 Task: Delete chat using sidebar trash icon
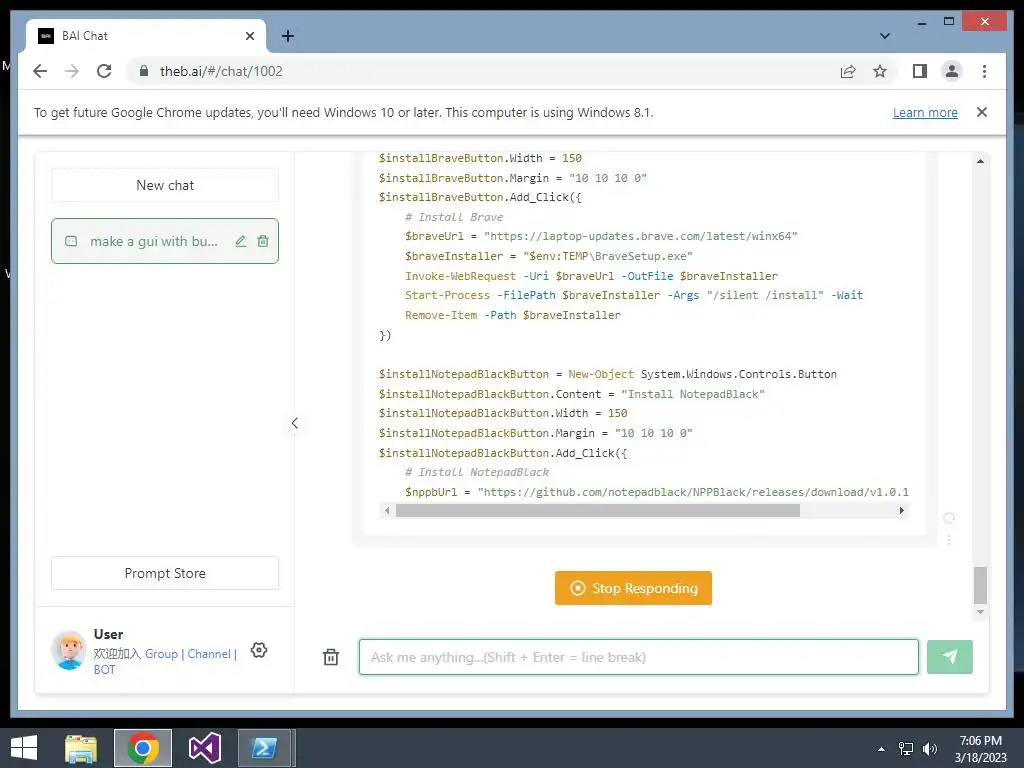(x=263, y=241)
